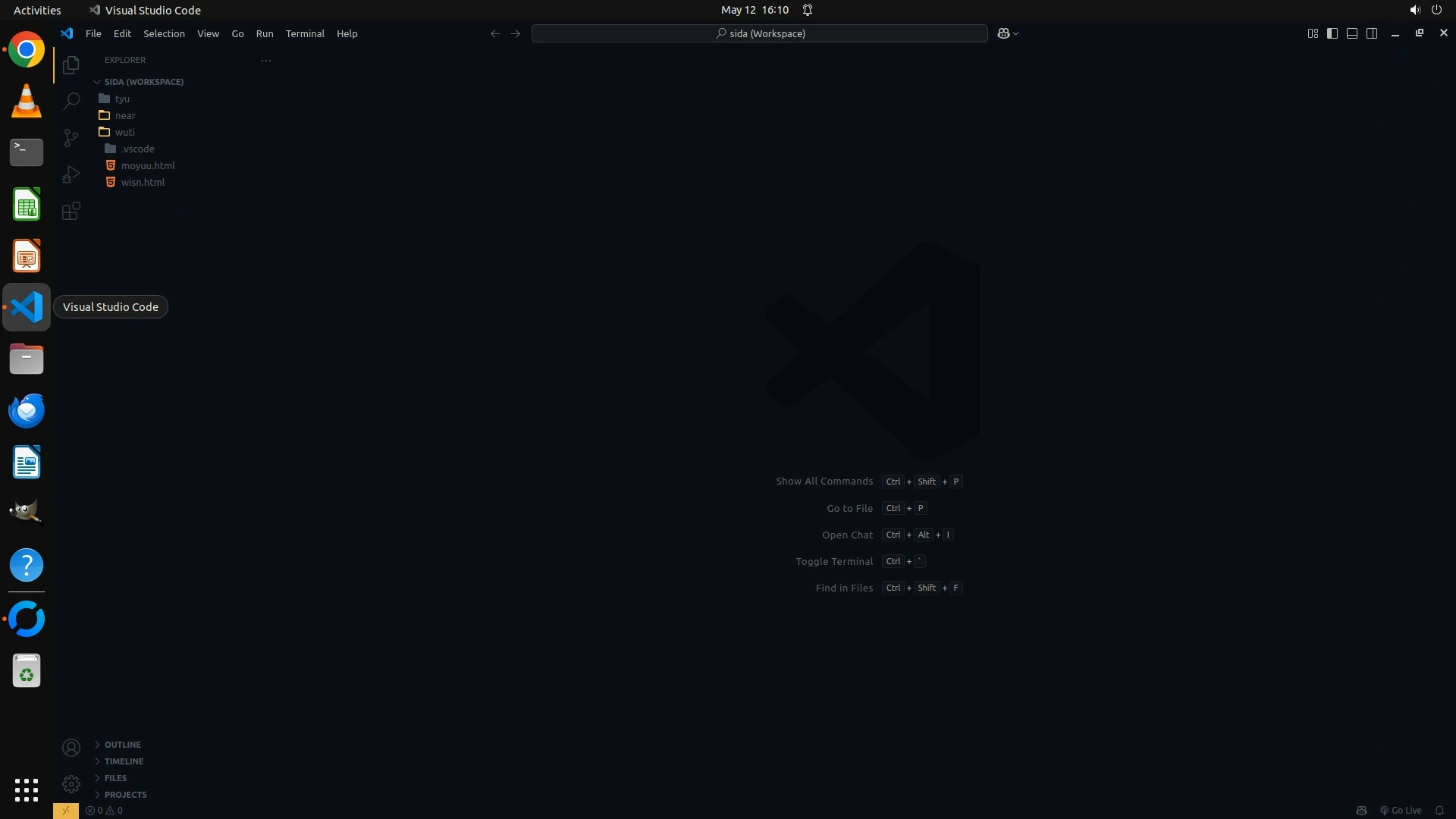Expand the OUTLINE section

pos(123,745)
